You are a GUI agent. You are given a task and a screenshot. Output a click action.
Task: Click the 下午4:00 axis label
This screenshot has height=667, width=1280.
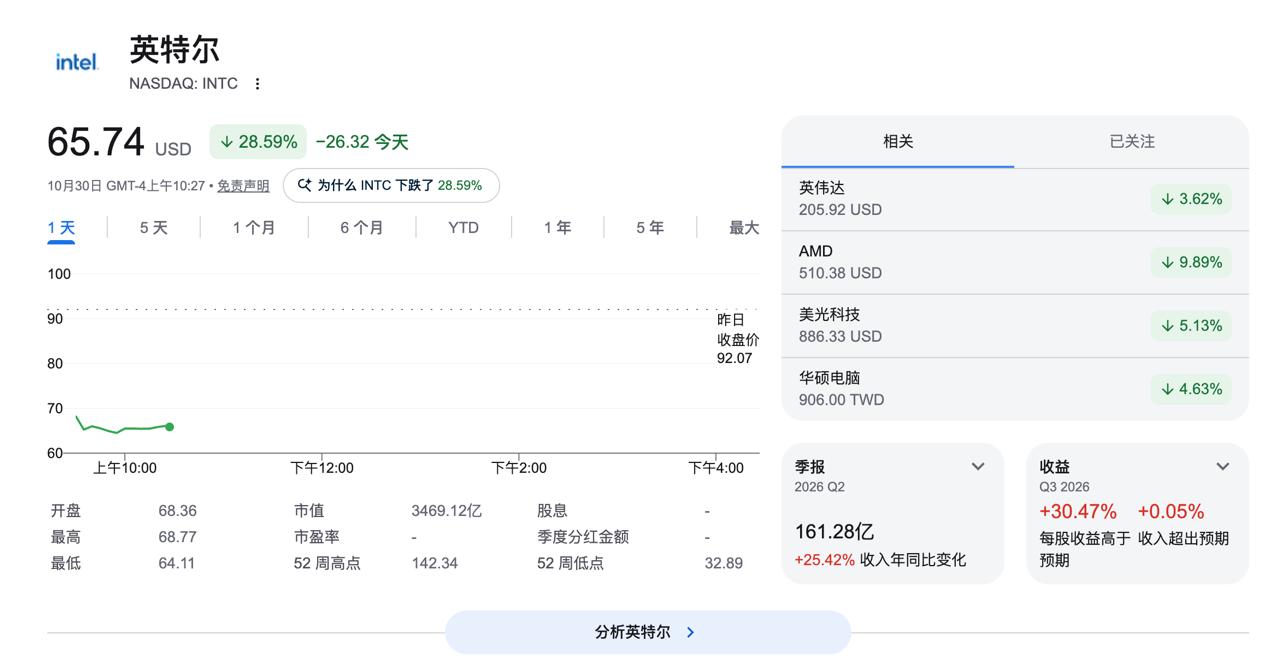[x=716, y=468]
